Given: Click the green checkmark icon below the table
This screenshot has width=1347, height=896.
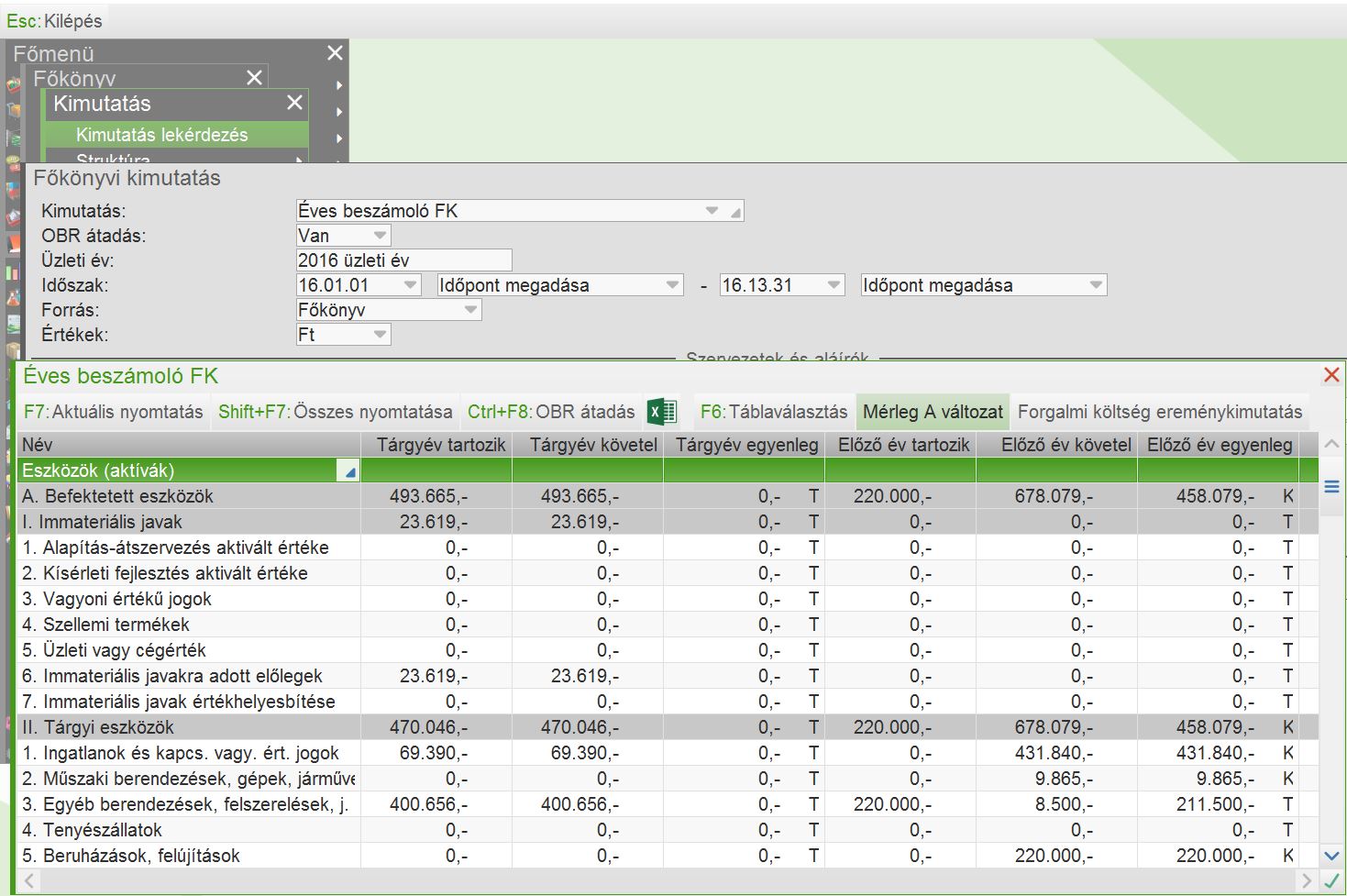Looking at the screenshot, I should point(1331,881).
